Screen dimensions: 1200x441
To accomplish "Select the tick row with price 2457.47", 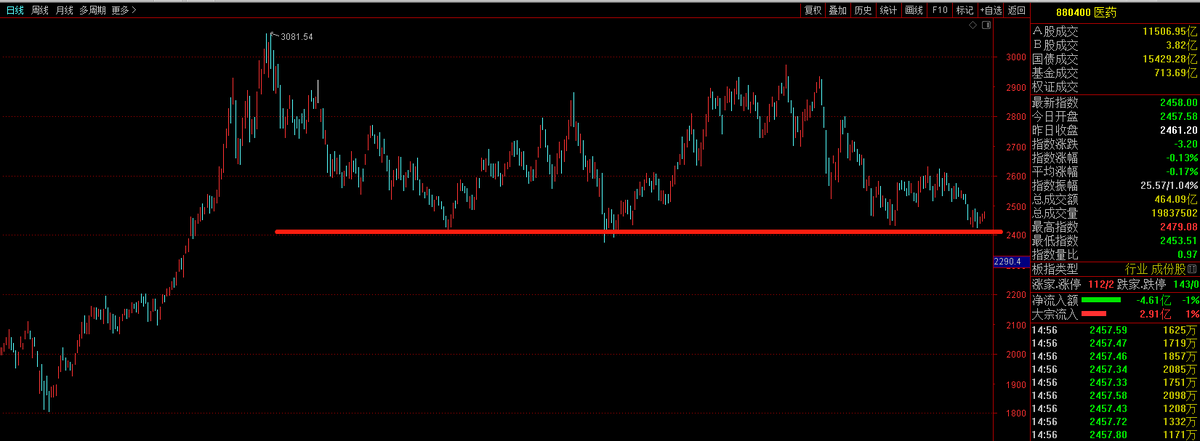I will (1114, 342).
